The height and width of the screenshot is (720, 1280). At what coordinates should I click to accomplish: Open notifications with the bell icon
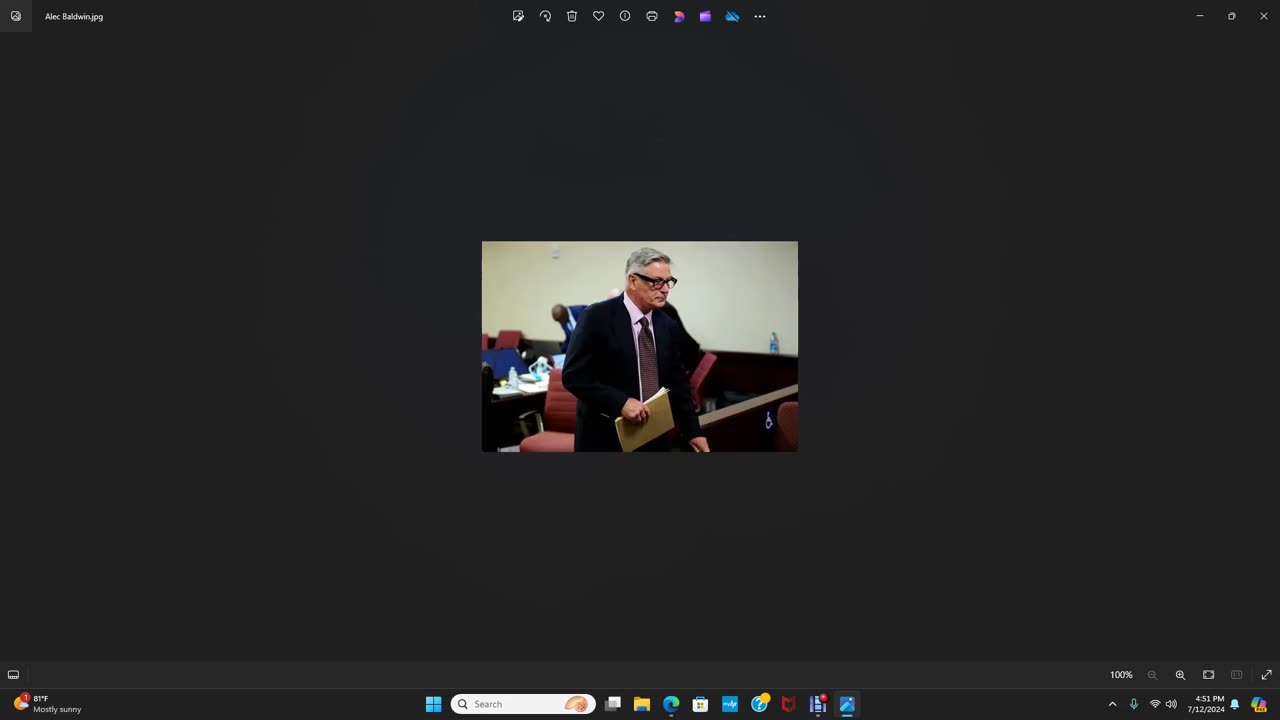point(1235,704)
